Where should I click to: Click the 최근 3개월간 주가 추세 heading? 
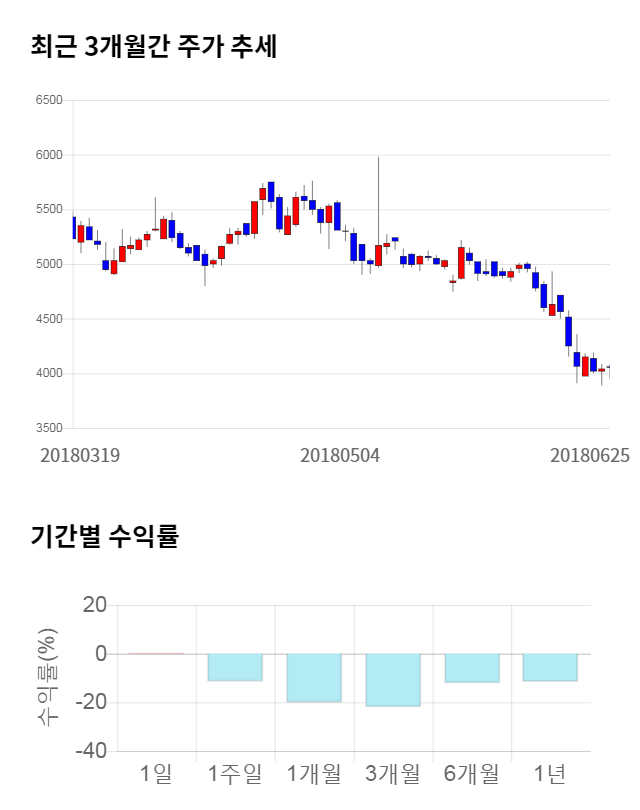[x=153, y=46]
